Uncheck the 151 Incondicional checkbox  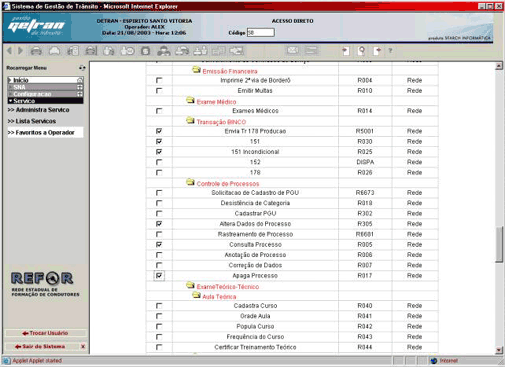pyautogui.click(x=159, y=152)
